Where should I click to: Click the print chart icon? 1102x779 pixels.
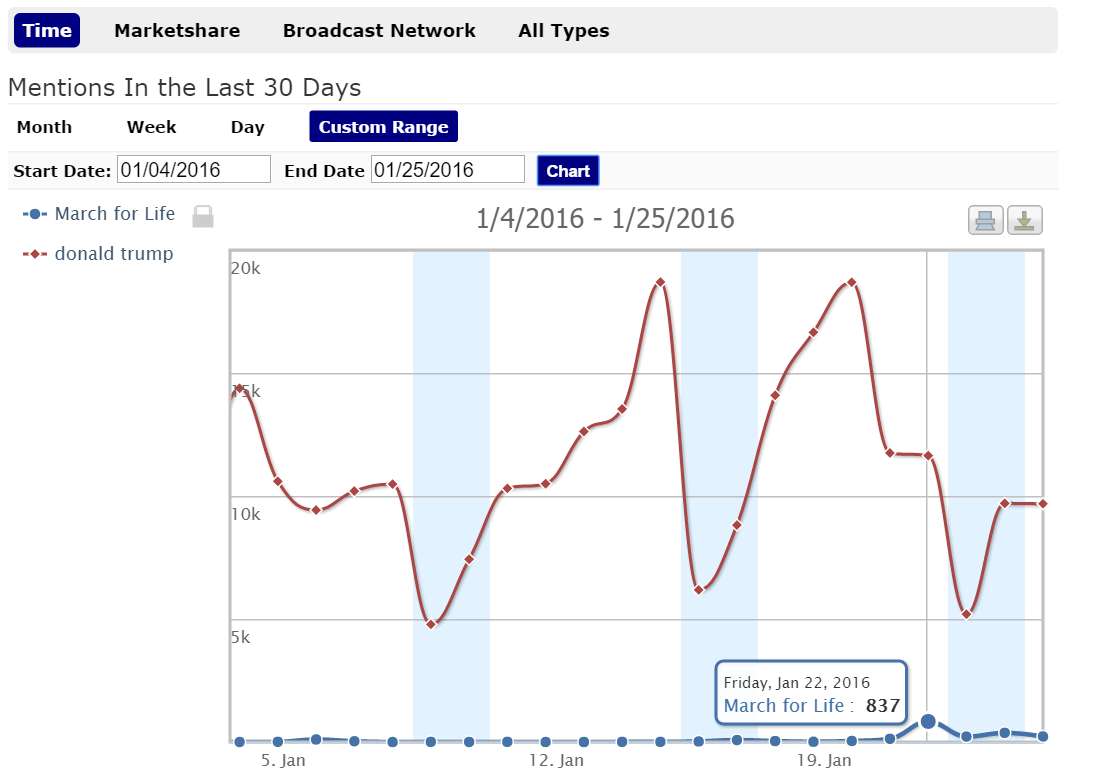(985, 220)
